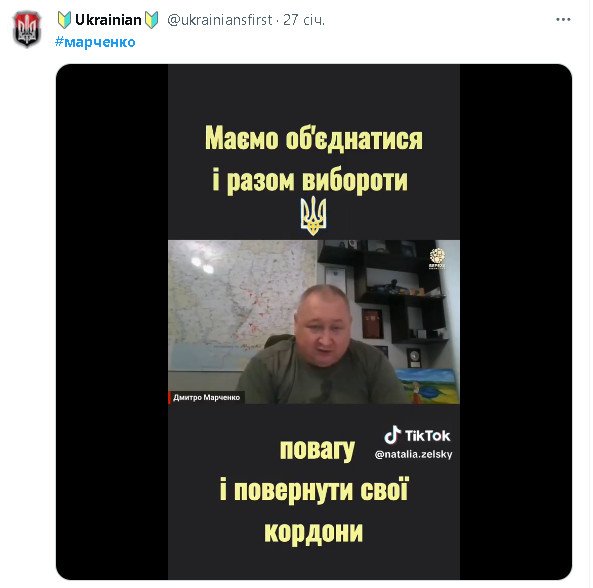Click the TikTok logo watermark
Viewport: 593px width, 588px height.
[417, 435]
